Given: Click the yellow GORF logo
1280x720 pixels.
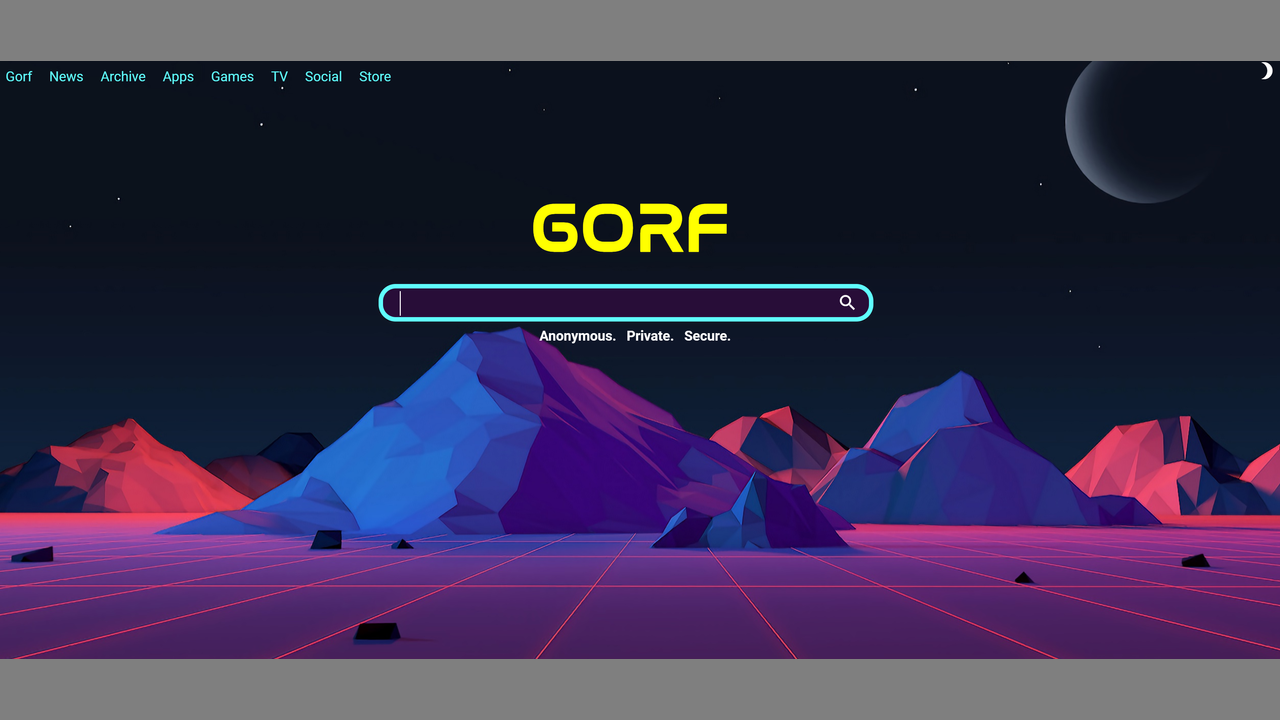Looking at the screenshot, I should pyautogui.click(x=630, y=228).
